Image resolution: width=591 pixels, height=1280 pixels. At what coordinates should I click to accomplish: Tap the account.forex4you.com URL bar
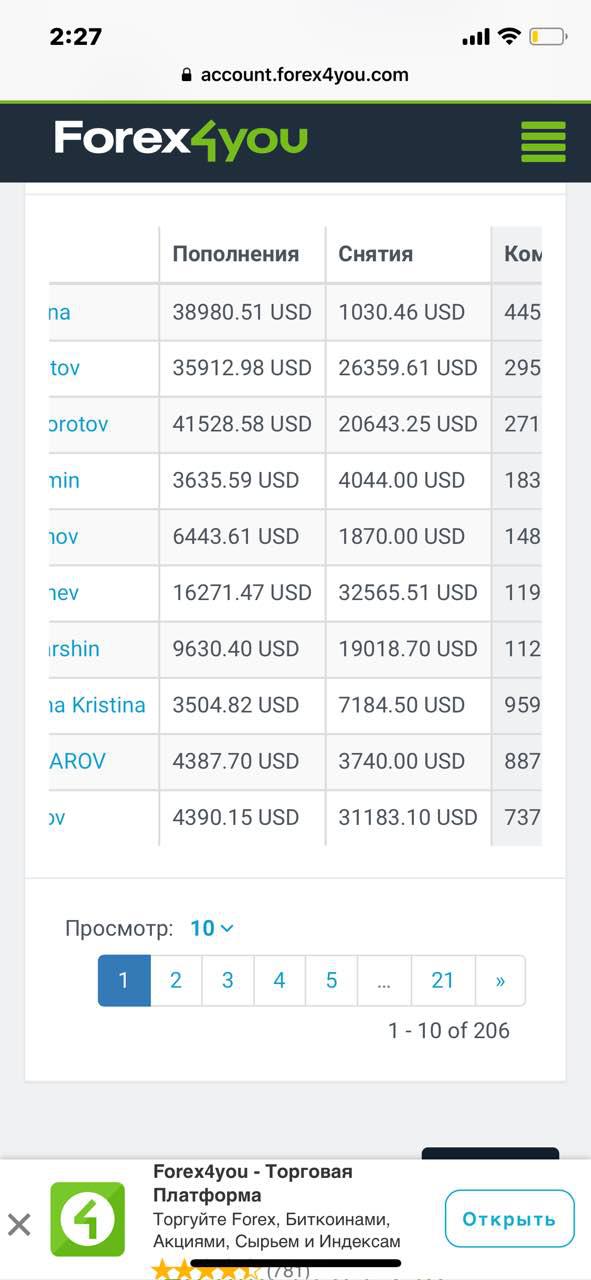point(295,75)
